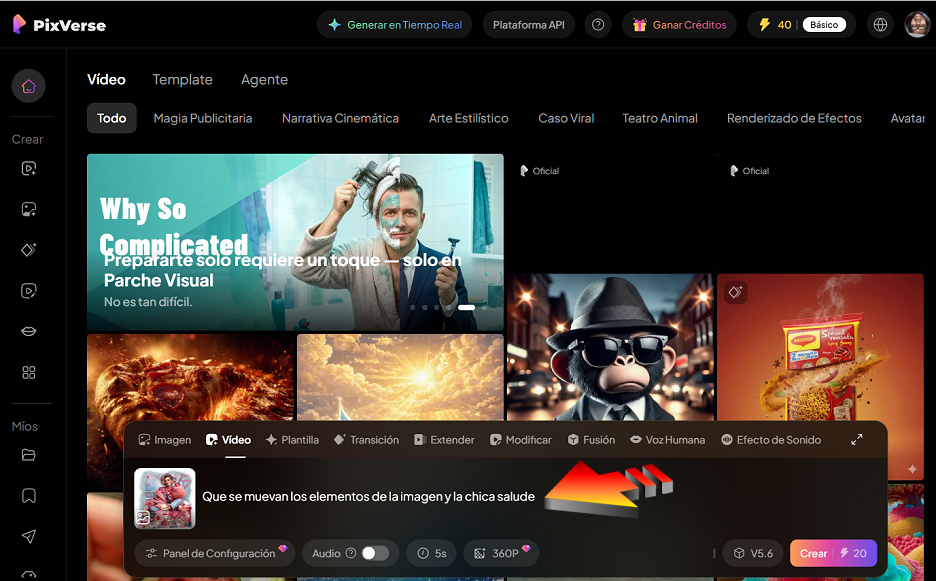Image resolution: width=936 pixels, height=581 pixels.
Task: Switch to the Template tab
Action: [x=182, y=79]
